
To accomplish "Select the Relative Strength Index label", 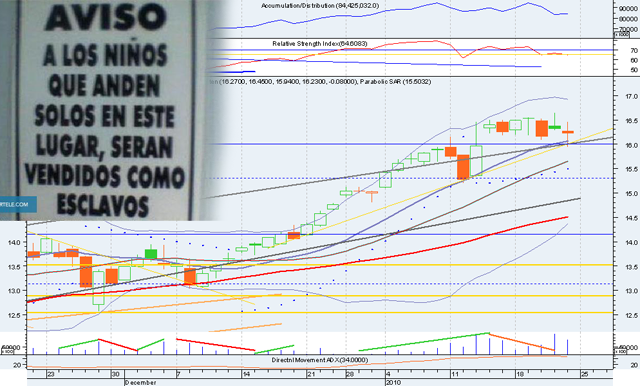I will coord(320,43).
